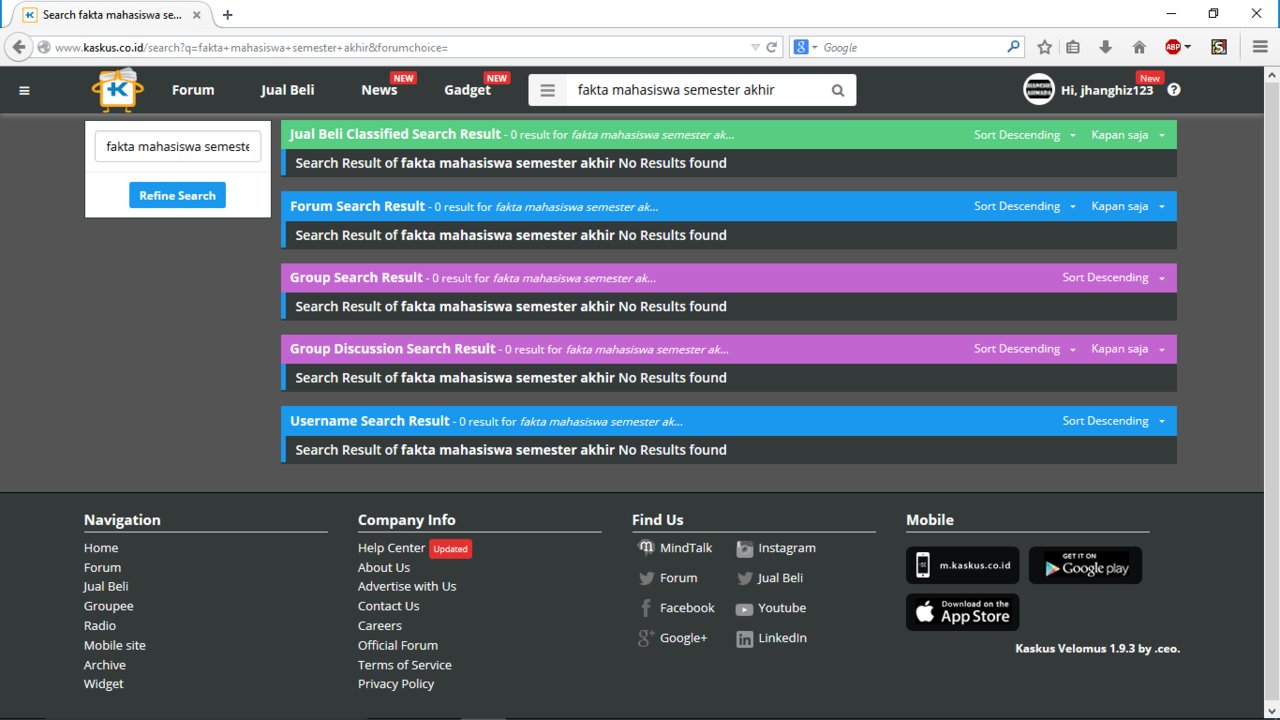
Task: Show browser bookmarks list icon
Action: tap(1073, 47)
